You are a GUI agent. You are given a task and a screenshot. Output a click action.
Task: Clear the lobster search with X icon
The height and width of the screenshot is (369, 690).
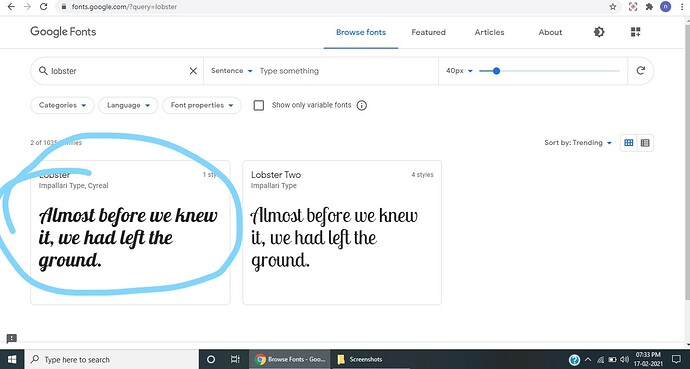click(193, 71)
